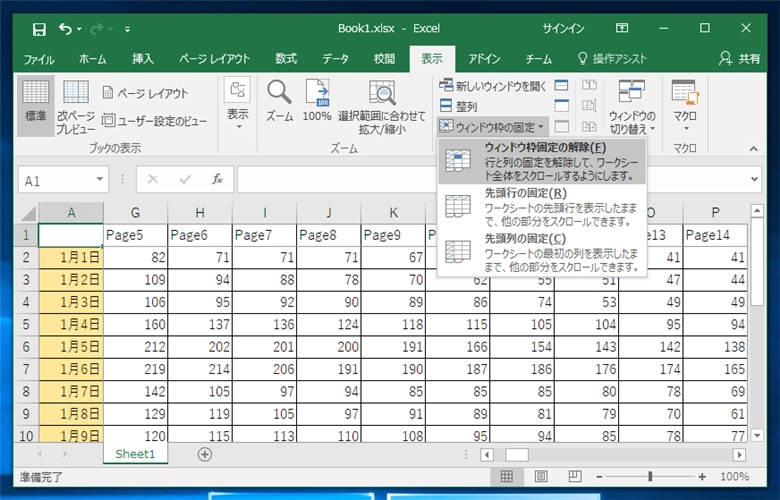Click the split window icon
This screenshot has height=500, width=780.
[562, 85]
